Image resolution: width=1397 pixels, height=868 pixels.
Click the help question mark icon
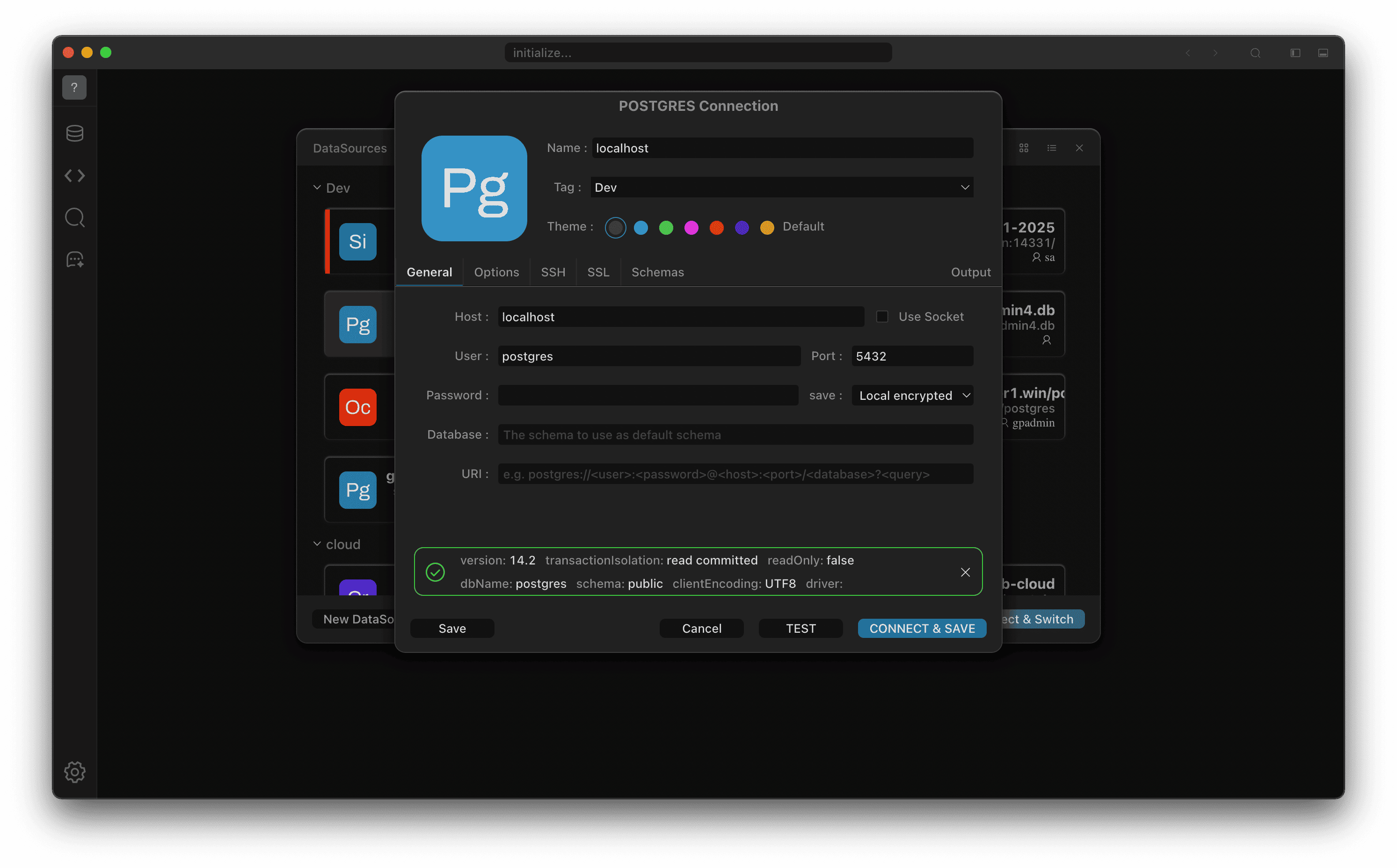(74, 87)
